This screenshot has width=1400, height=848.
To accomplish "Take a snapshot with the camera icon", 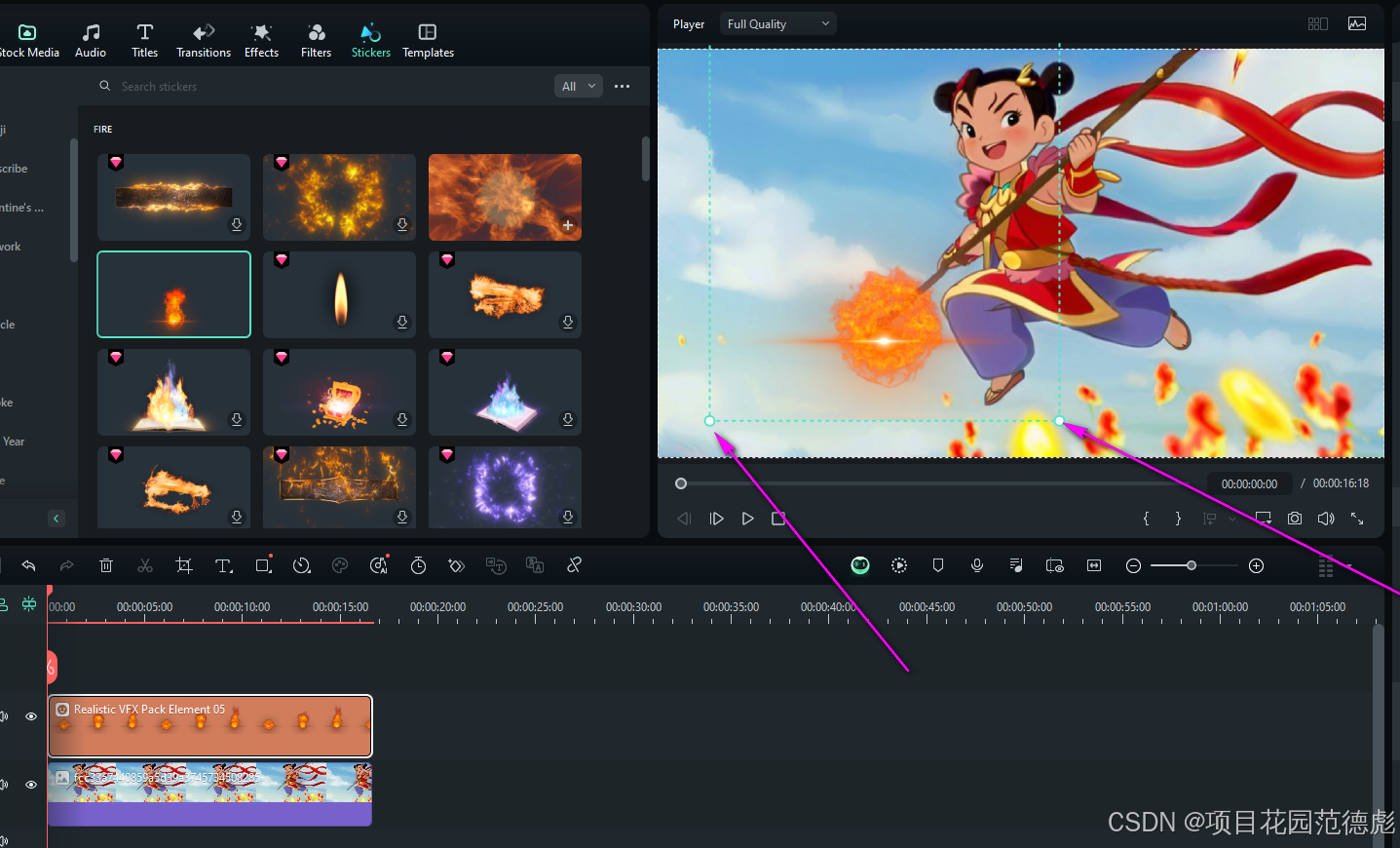I will coord(1295,519).
